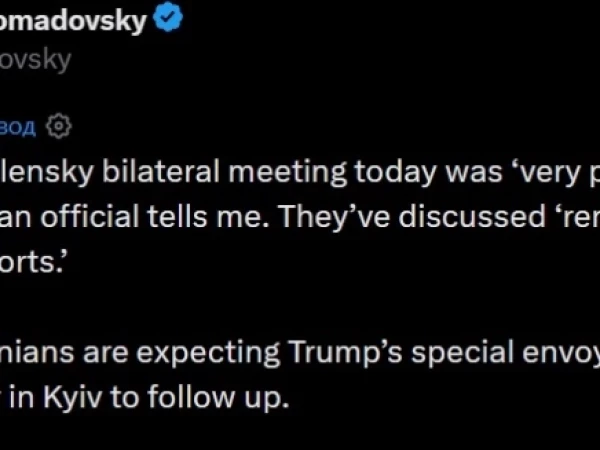
Task: Click the word "Trump's" in the second paragraph
Action: point(345,352)
